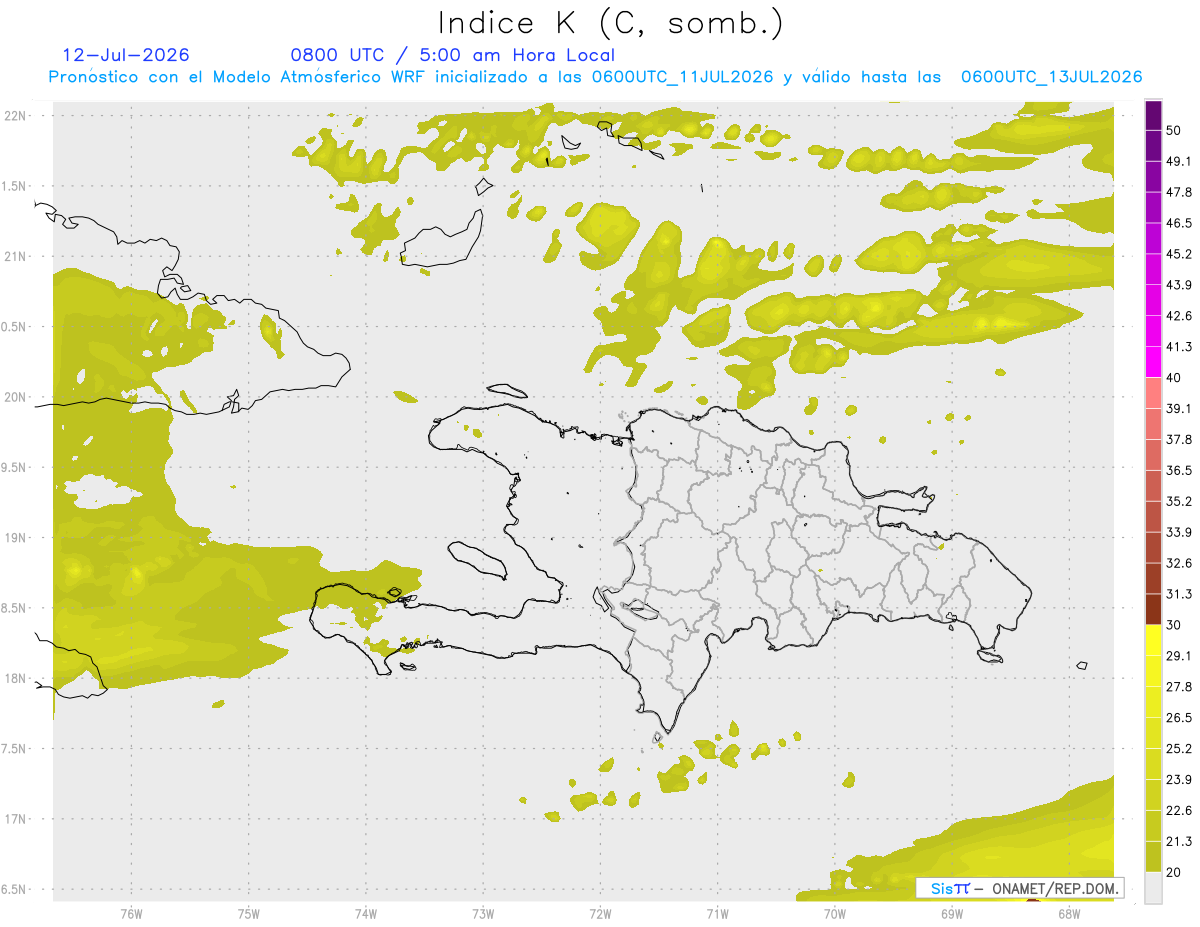Screen dimensions: 1200x927
Task: Click longitude axis label '73W'
Action: (x=483, y=913)
